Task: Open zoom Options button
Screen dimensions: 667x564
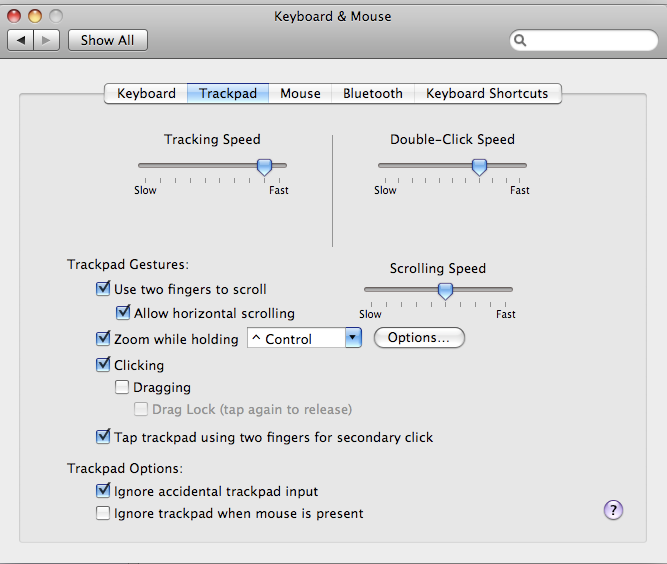Action: [x=419, y=338]
